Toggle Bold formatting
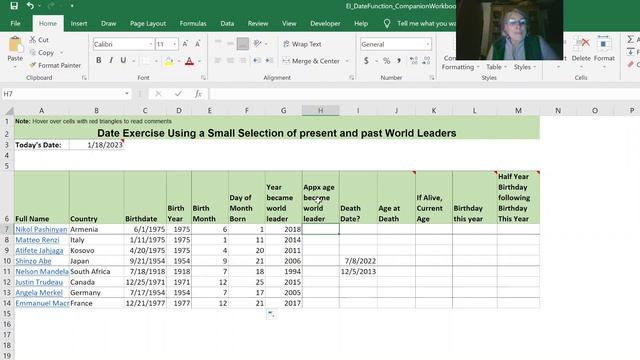The height and width of the screenshot is (360, 640). 98,61
